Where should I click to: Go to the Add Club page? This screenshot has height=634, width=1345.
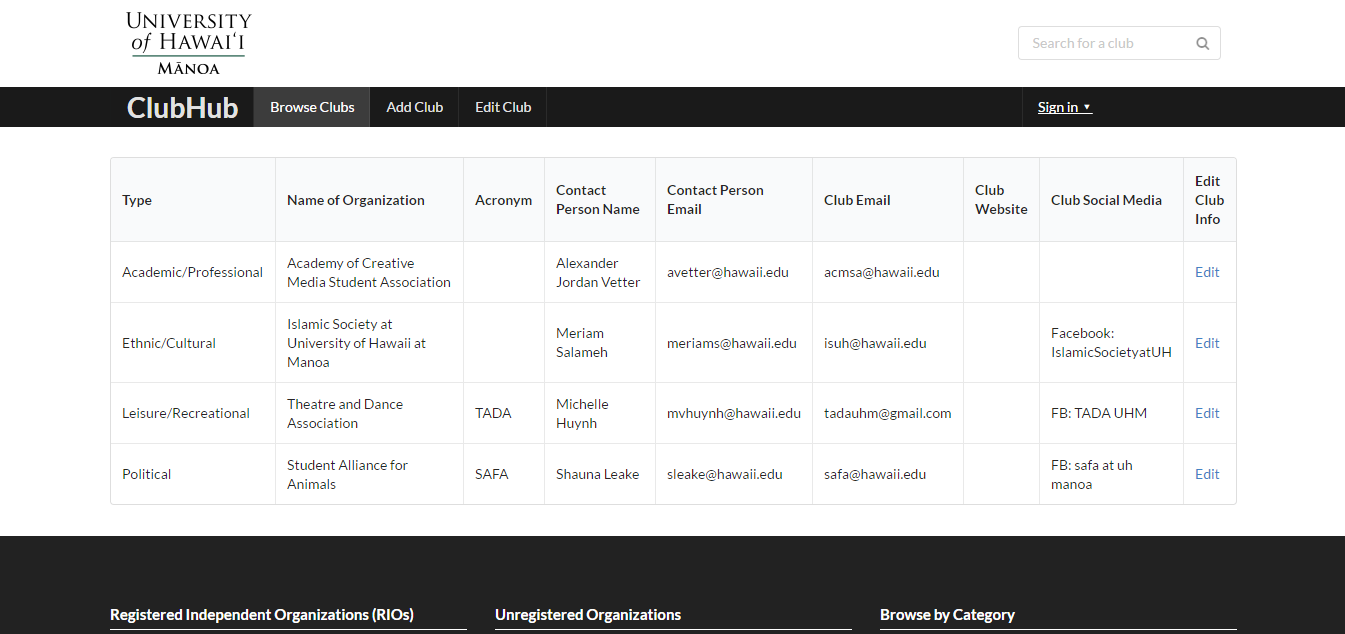point(414,107)
